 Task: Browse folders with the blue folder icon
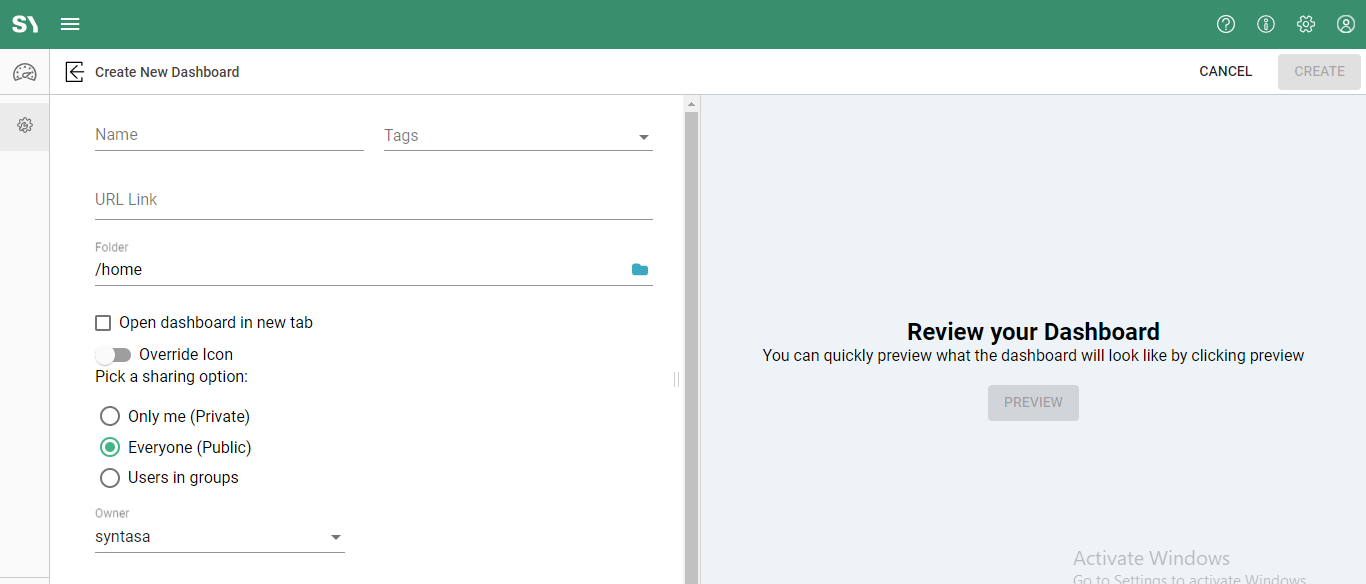640,270
